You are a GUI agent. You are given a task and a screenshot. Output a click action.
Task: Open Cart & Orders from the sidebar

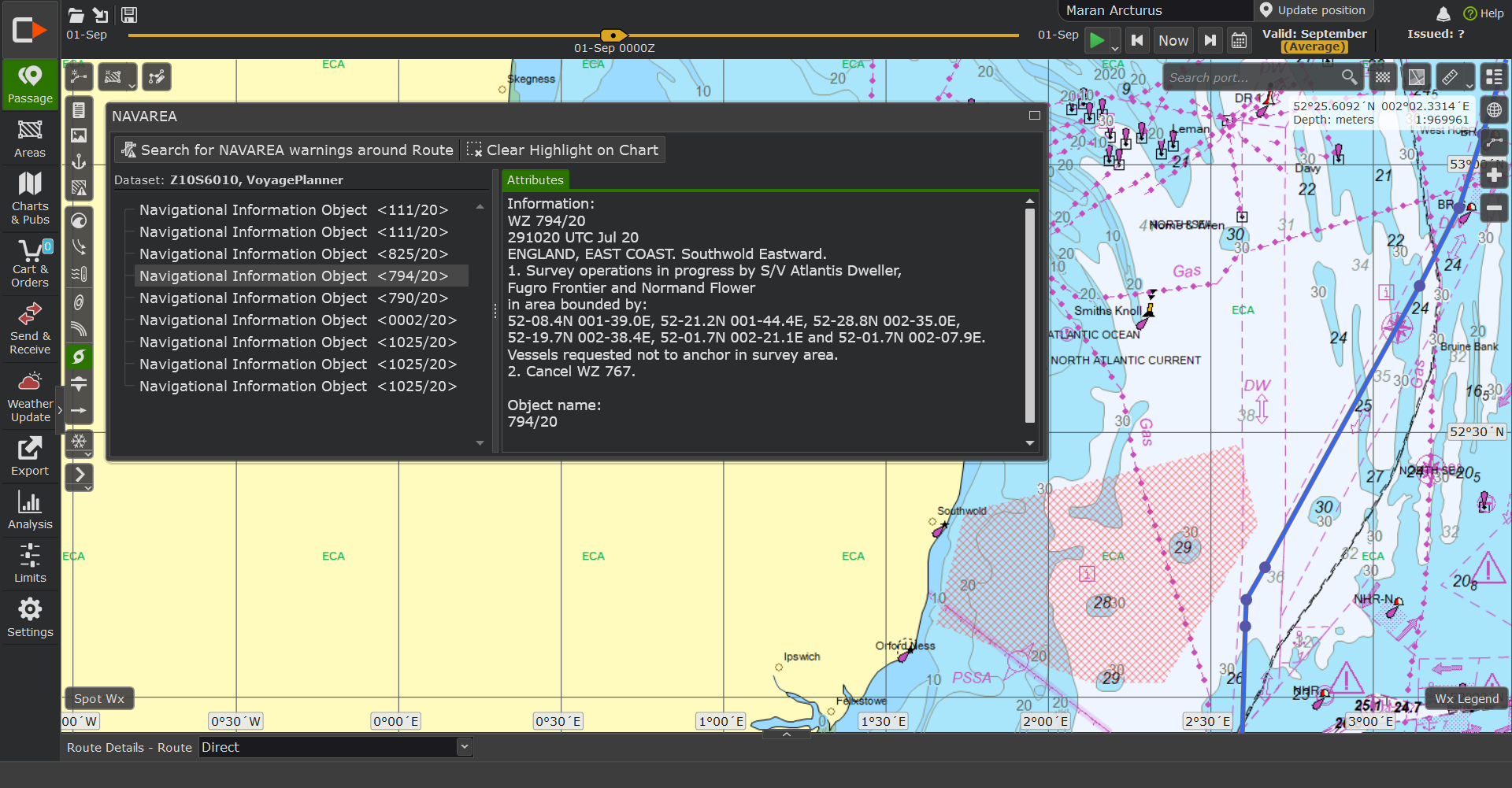pos(30,263)
